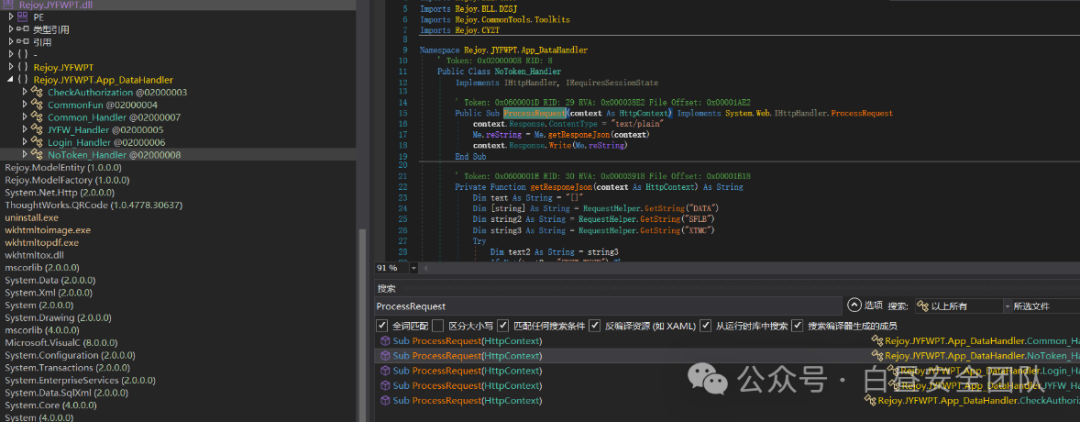Click the ProcessRequest search input field
Image resolution: width=1080 pixels, height=422 pixels.
click(606, 306)
